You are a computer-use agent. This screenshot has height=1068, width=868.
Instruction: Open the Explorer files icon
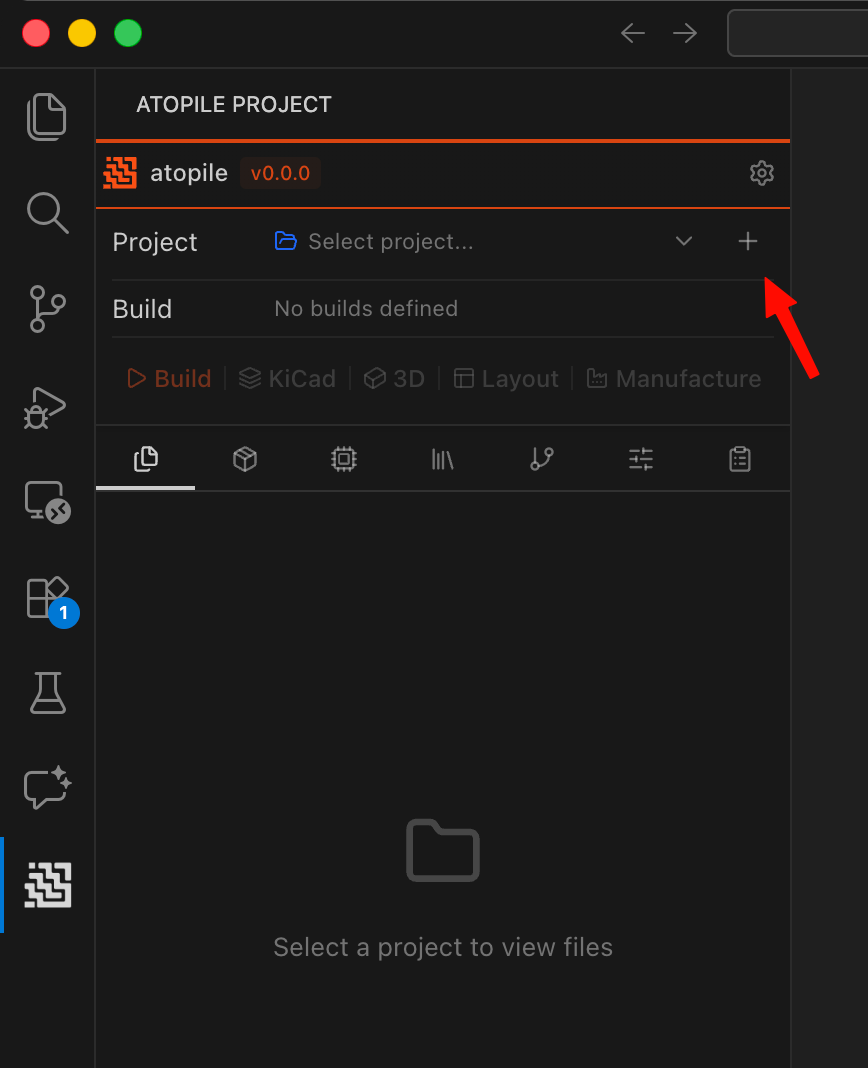(x=46, y=116)
